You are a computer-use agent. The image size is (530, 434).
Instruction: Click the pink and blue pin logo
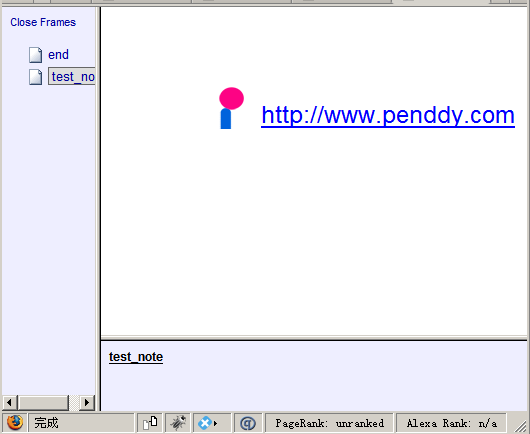coord(231,108)
